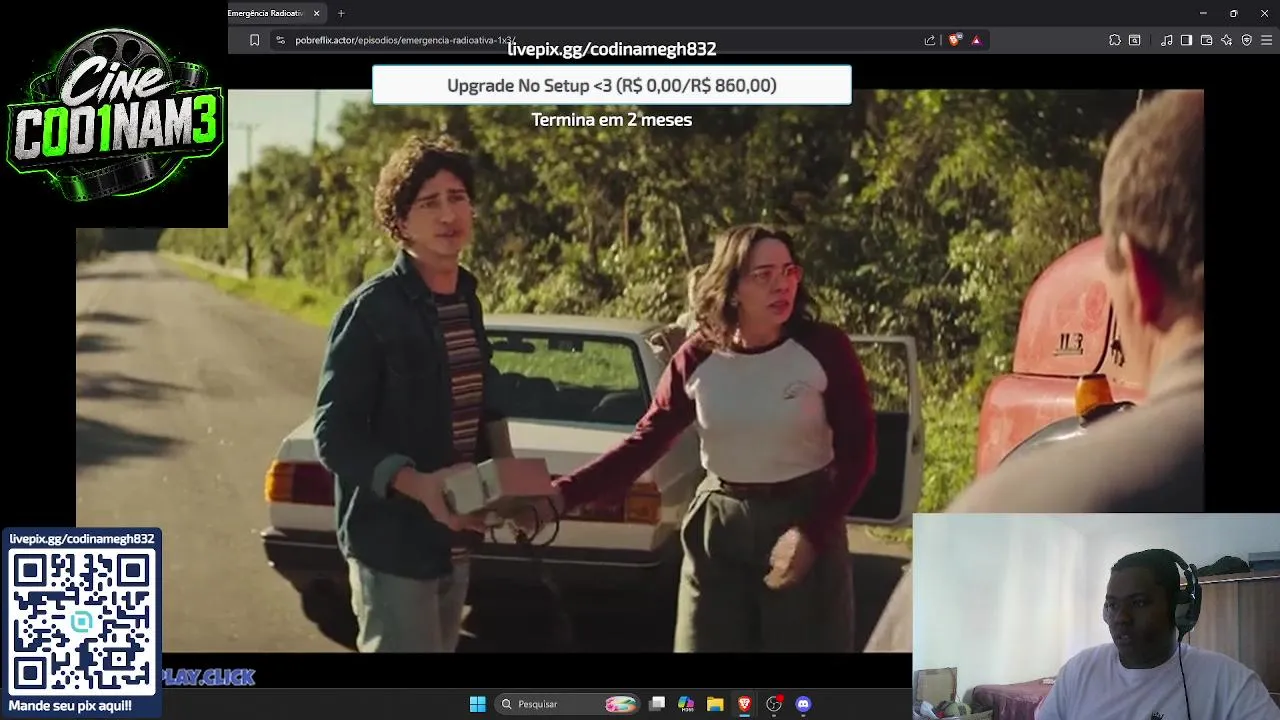Close the Emergência Radioativa tab

tap(317, 13)
